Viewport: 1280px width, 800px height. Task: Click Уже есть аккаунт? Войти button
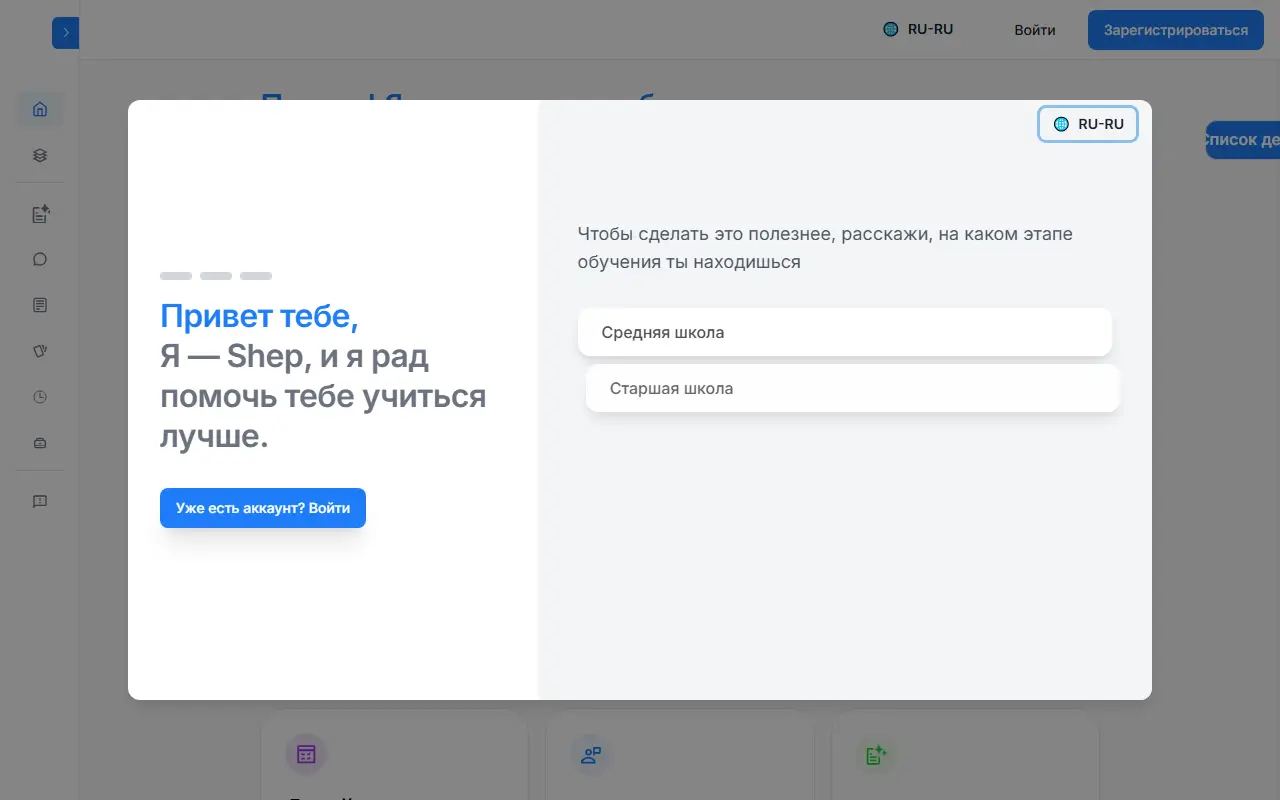pos(263,508)
